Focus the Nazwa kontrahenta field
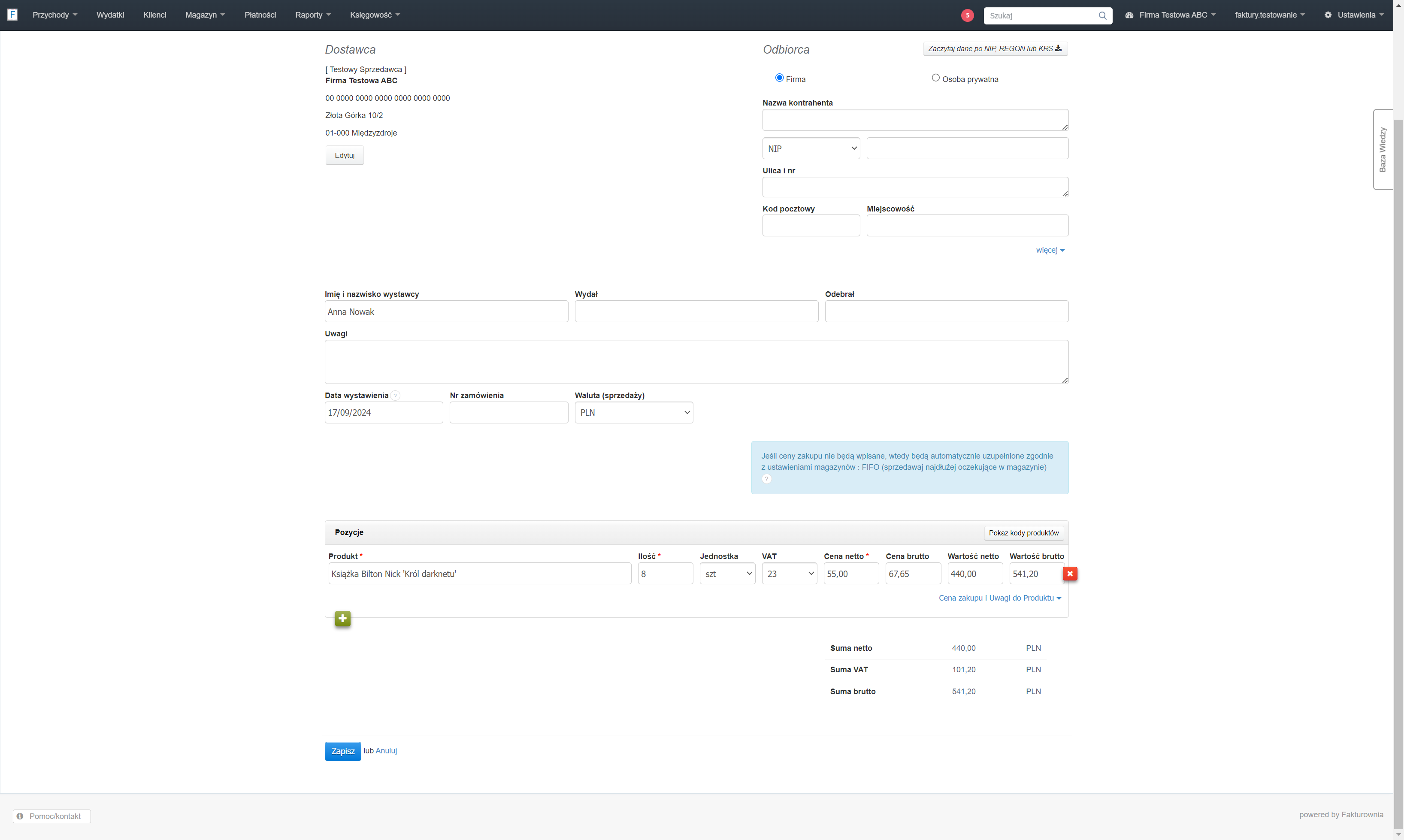The width and height of the screenshot is (1404, 840). point(915,120)
